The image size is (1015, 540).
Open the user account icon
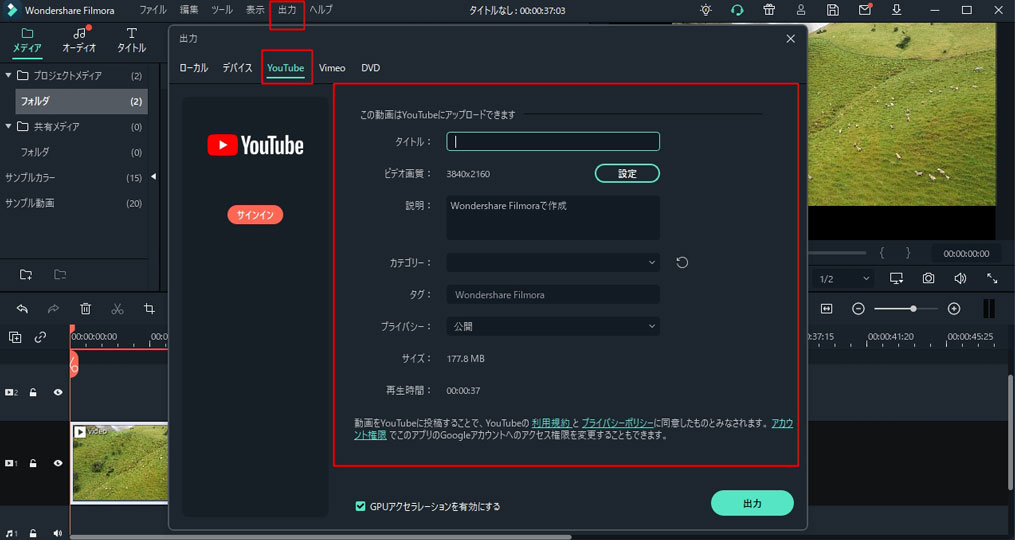click(801, 10)
